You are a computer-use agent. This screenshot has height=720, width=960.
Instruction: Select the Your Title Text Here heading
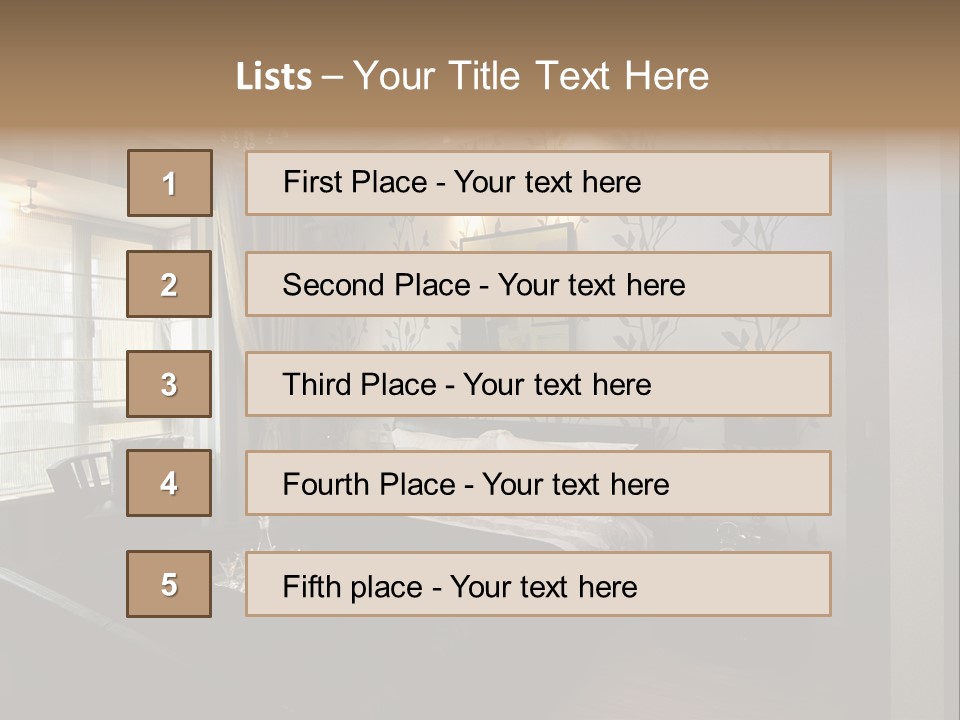(531, 76)
